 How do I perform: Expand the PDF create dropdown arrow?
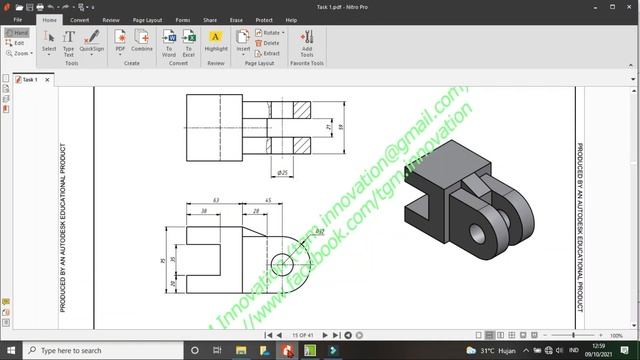pos(120,55)
